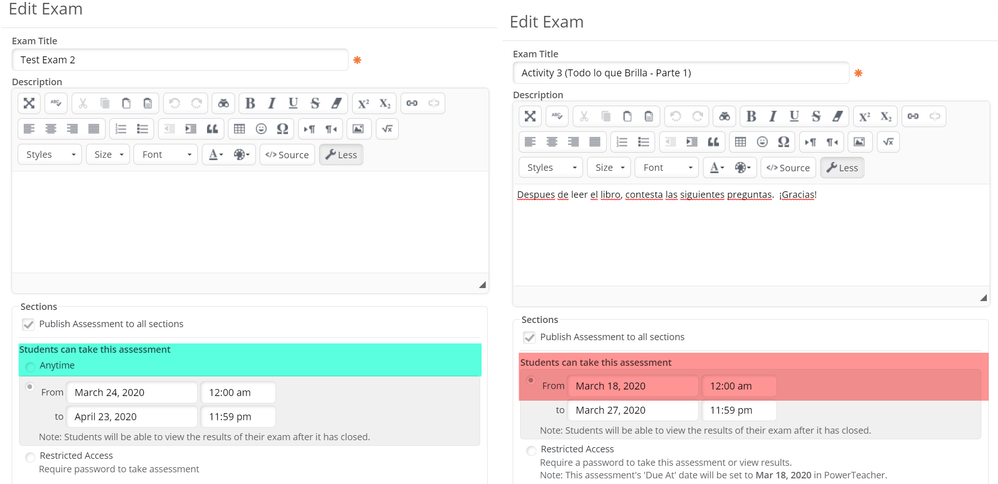Image resolution: width=998 pixels, height=484 pixels.
Task: Maximize the Test Exam 2 description editor
Action: (29, 103)
